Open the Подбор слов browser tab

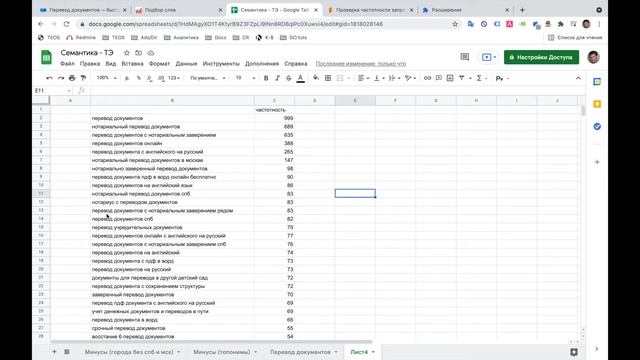click(x=178, y=10)
